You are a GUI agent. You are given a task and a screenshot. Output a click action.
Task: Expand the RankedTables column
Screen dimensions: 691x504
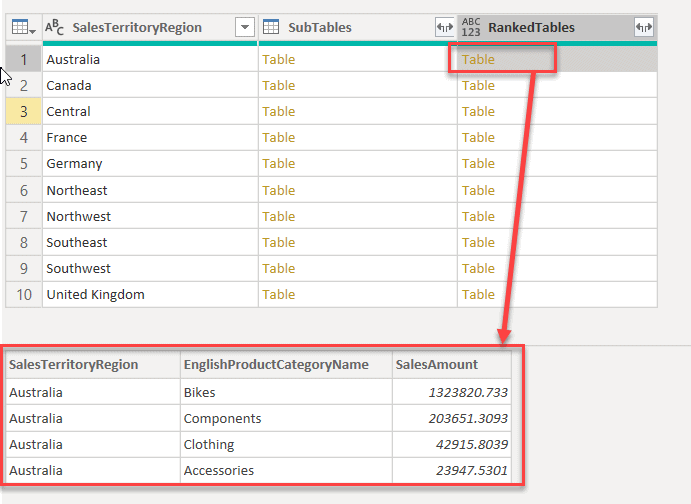coord(644,28)
